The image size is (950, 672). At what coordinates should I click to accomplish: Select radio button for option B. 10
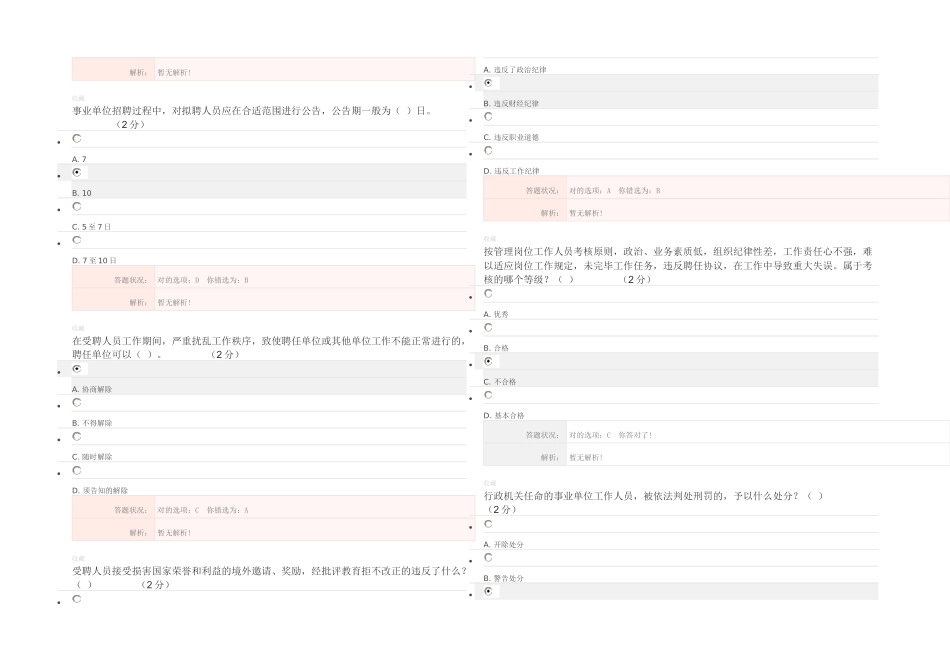pos(77,173)
